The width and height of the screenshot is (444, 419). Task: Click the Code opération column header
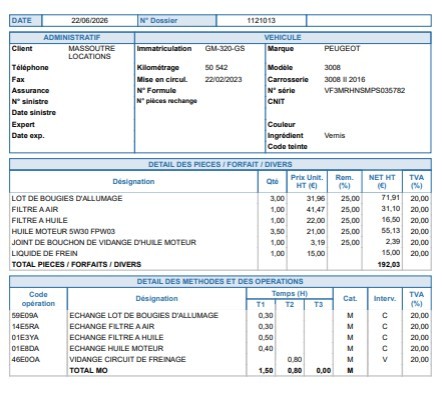click(x=38, y=299)
